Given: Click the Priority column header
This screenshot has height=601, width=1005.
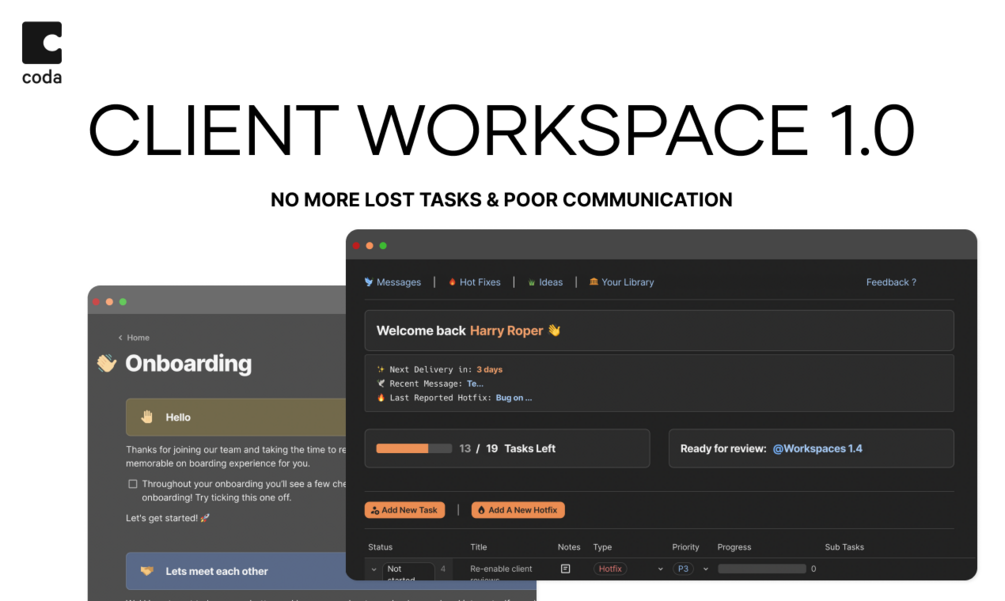Looking at the screenshot, I should 685,547.
